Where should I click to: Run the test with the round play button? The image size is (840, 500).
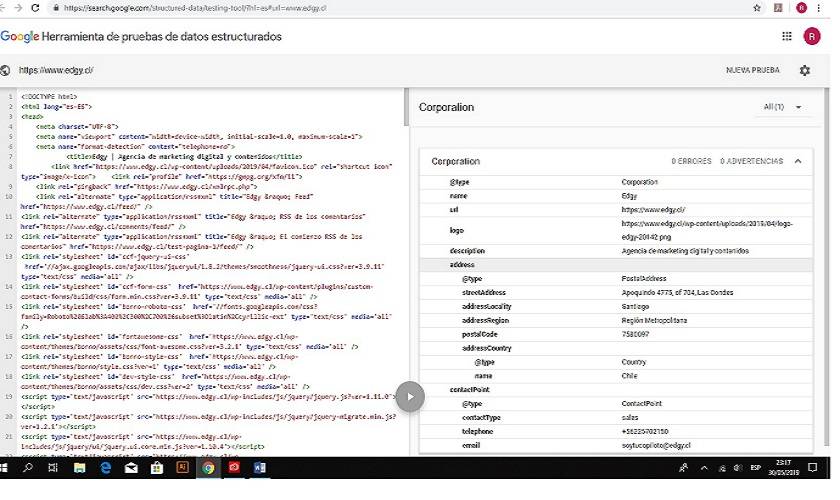point(410,397)
